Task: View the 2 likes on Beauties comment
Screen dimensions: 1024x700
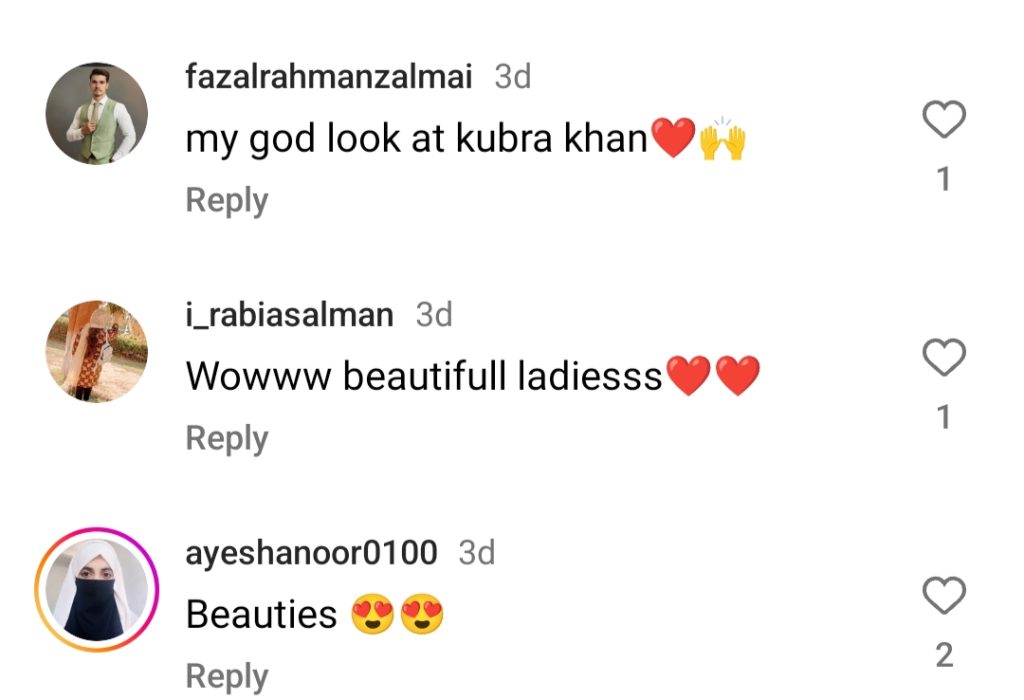Action: 944,655
